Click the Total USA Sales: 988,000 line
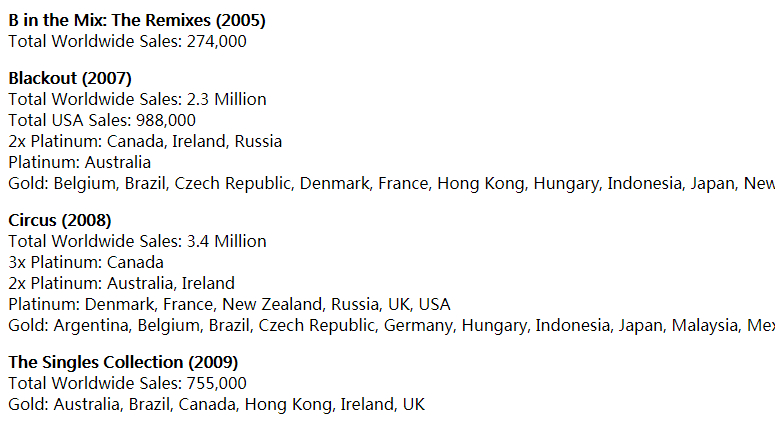The width and height of the screenshot is (775, 424). (x=102, y=120)
